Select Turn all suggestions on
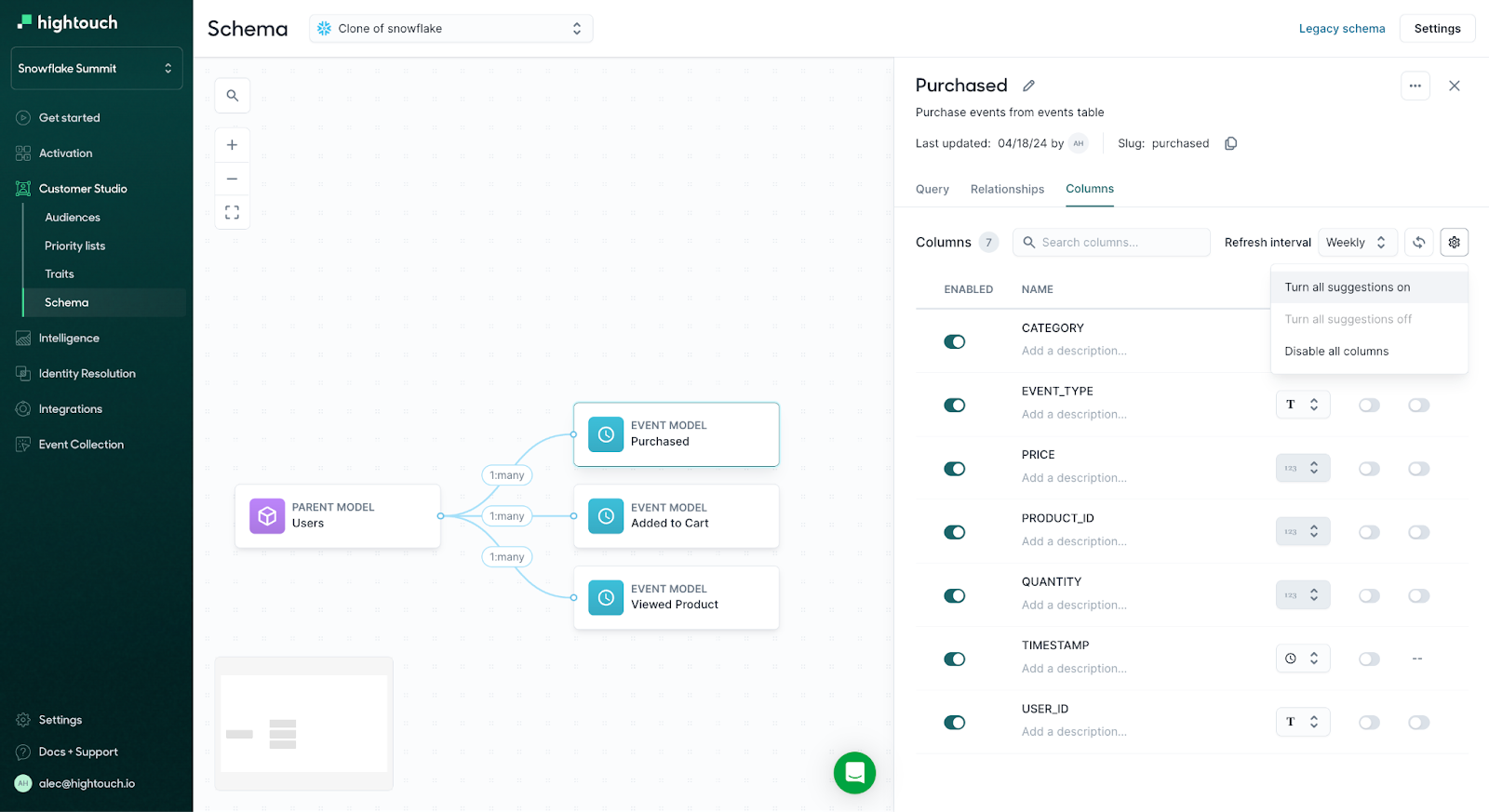The image size is (1489, 812). tap(1347, 287)
